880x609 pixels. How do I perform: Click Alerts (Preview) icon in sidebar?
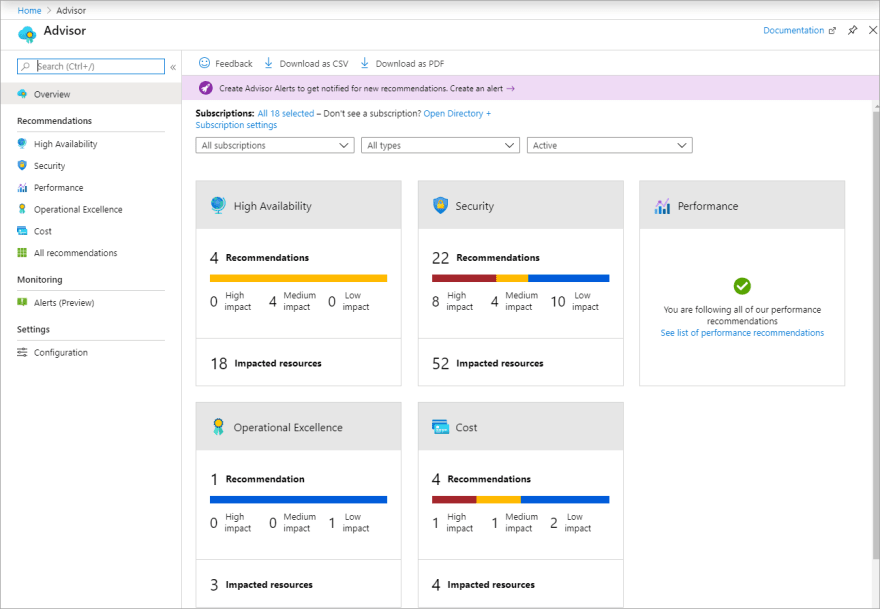coord(22,302)
